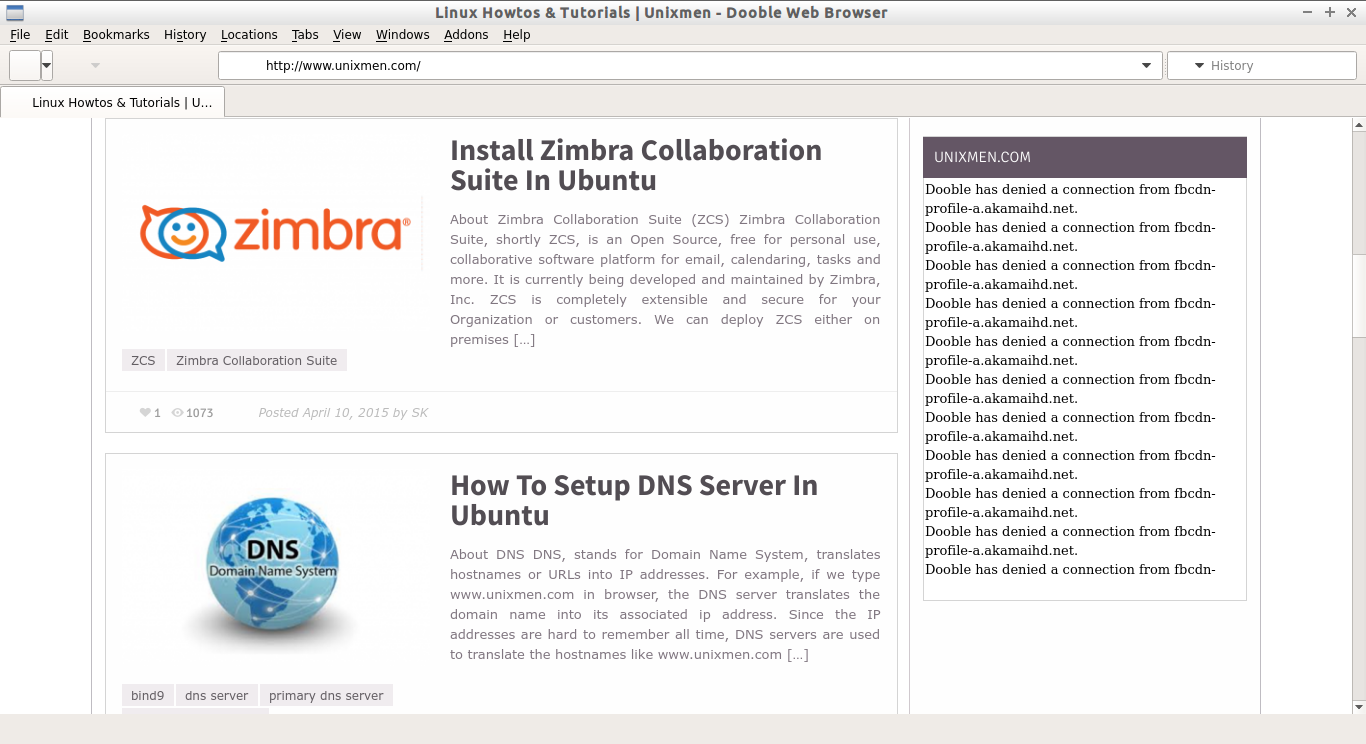Click the vertical scrollbar down arrow
This screenshot has width=1366, height=744.
pyautogui.click(x=1359, y=707)
